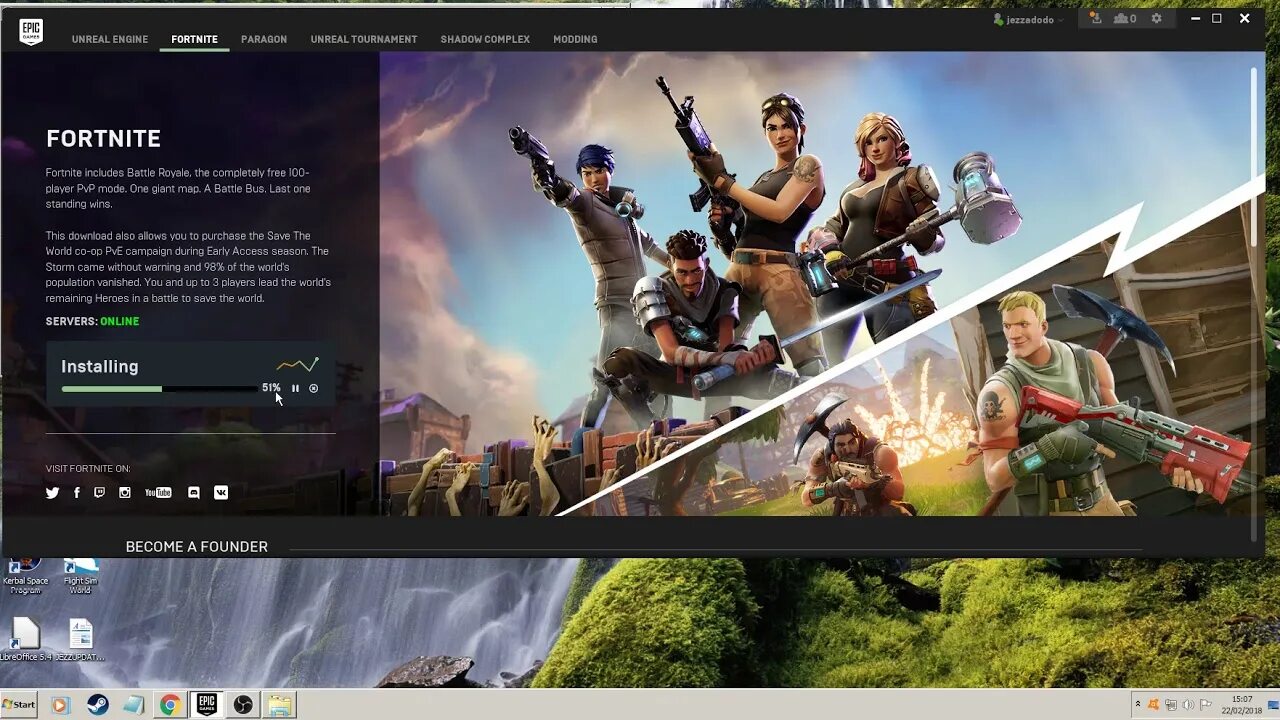Open the notepad icon in taskbar

(134, 705)
